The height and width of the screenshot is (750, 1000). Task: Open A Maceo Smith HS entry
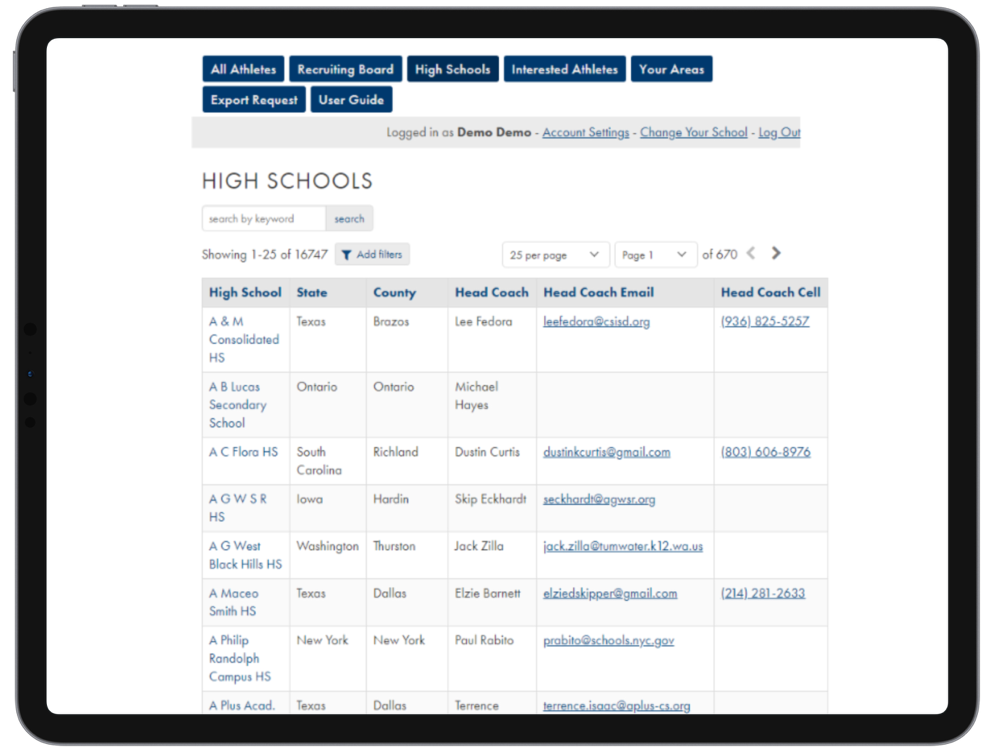click(x=234, y=602)
